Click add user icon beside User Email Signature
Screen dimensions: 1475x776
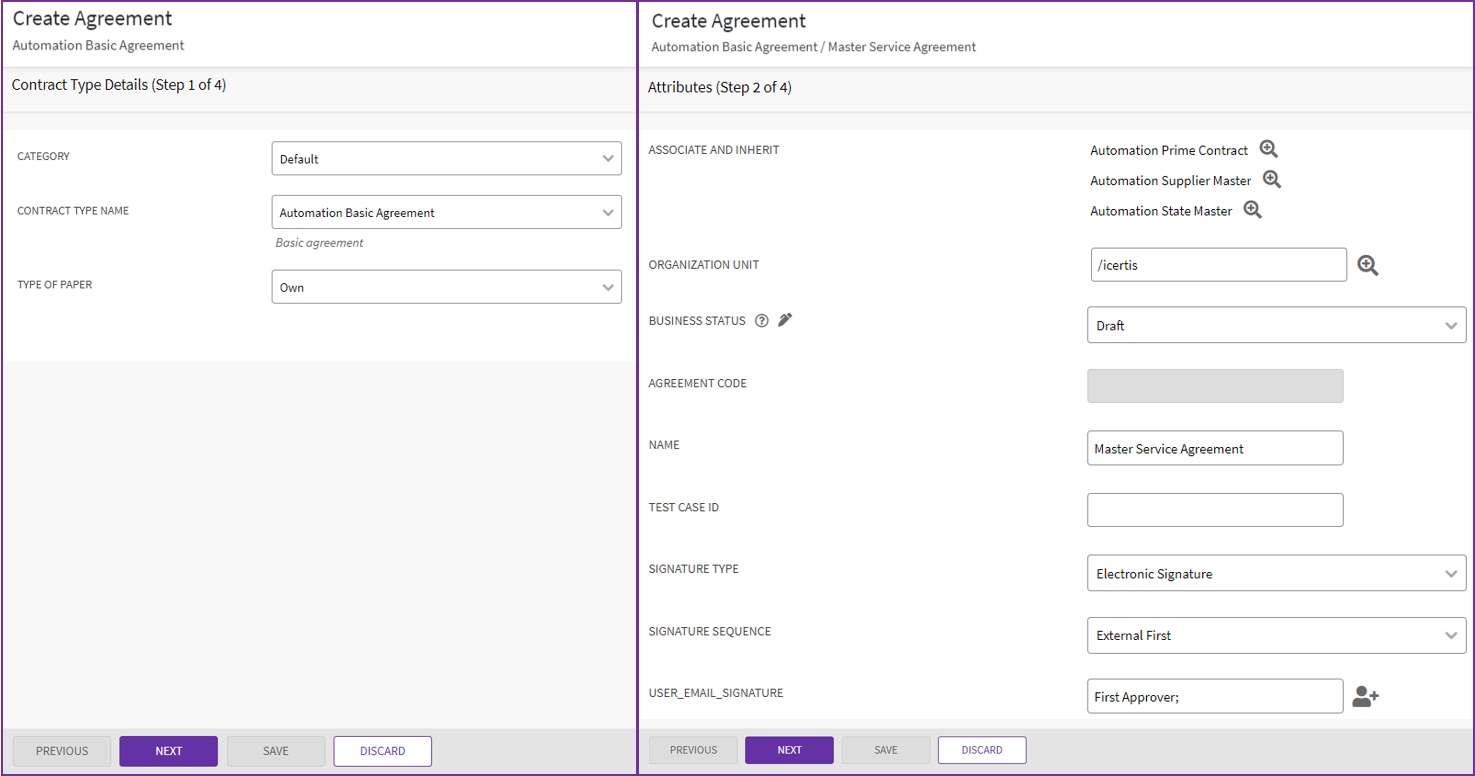click(1365, 697)
